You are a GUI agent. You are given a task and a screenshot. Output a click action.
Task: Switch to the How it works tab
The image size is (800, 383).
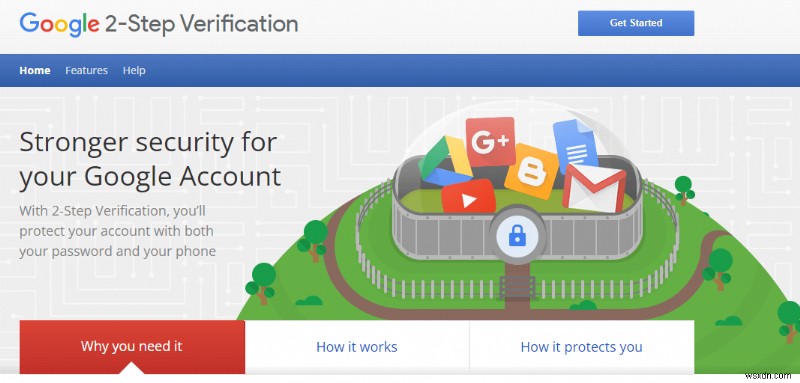tap(357, 347)
